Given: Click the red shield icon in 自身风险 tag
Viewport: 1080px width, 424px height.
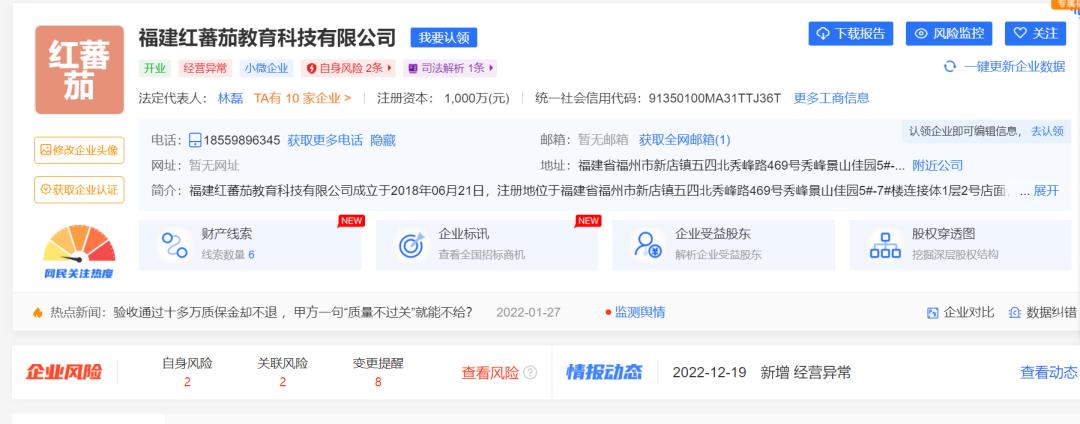Looking at the screenshot, I should 311,68.
